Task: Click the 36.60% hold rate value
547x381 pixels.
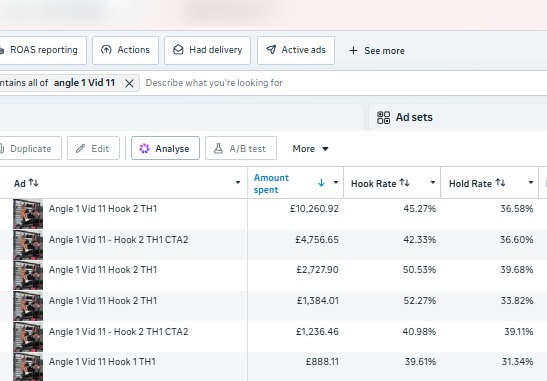Action: (x=517, y=240)
